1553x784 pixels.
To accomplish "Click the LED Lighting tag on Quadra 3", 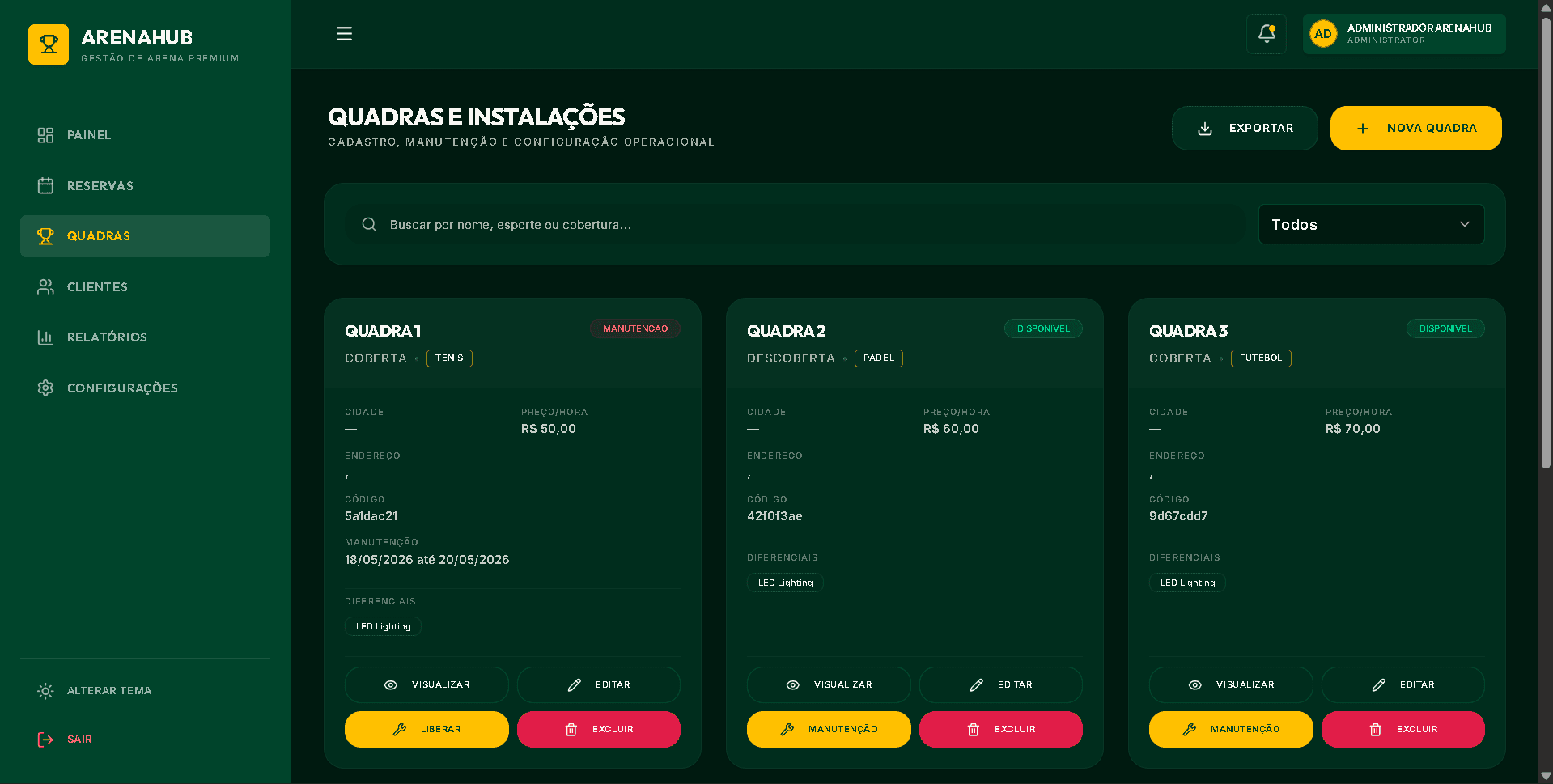I will [1187, 583].
